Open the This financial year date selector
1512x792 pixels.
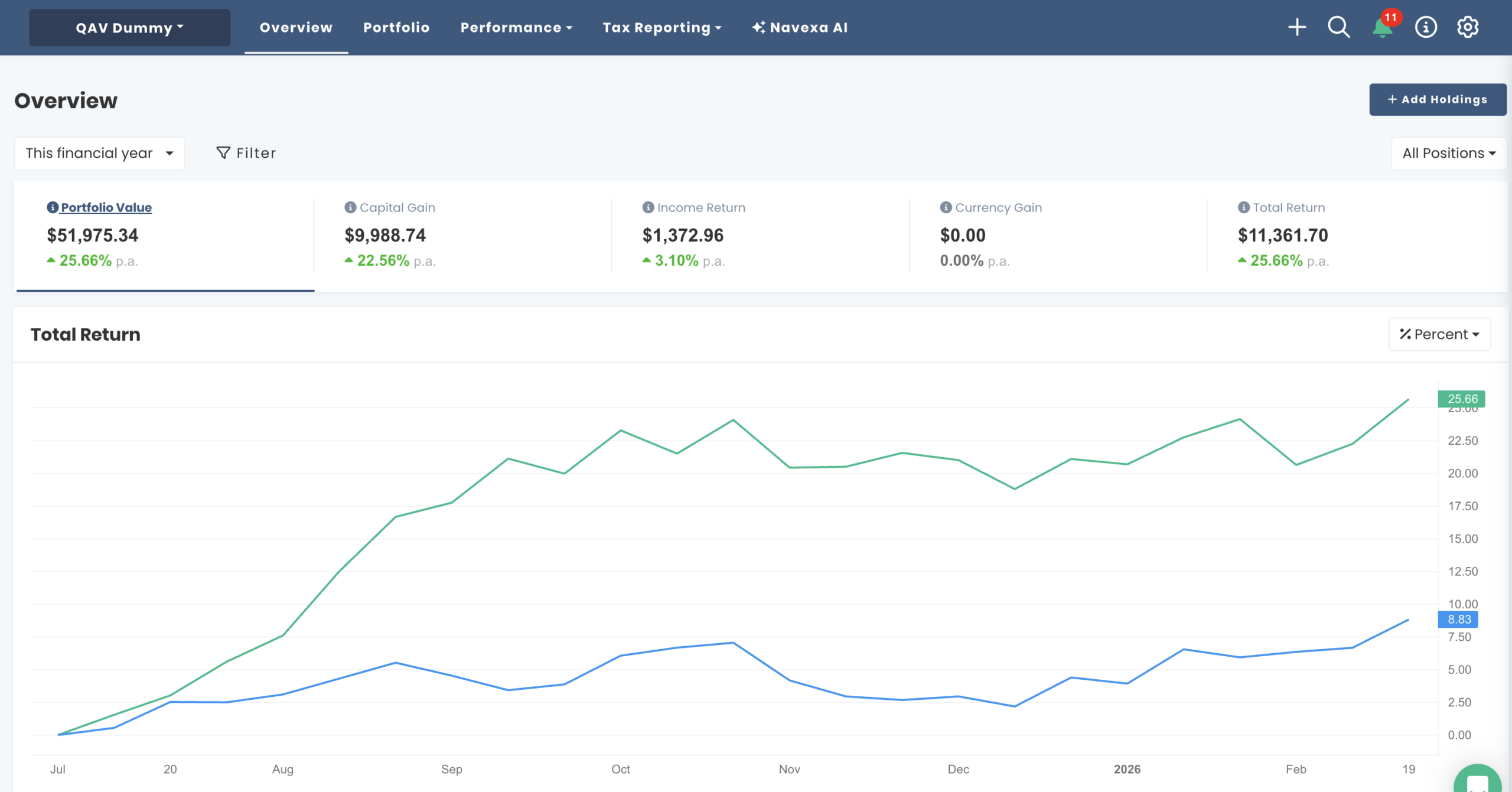click(99, 153)
